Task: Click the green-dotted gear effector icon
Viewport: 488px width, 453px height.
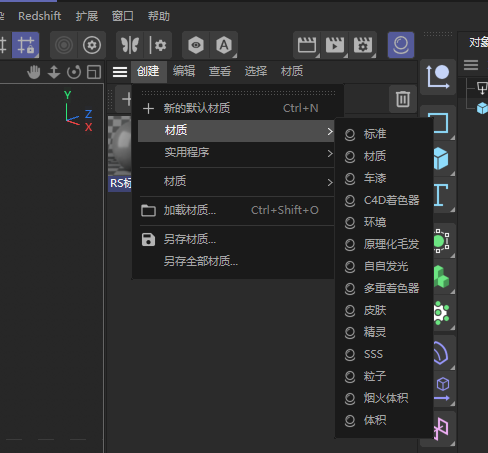Action: 444,313
